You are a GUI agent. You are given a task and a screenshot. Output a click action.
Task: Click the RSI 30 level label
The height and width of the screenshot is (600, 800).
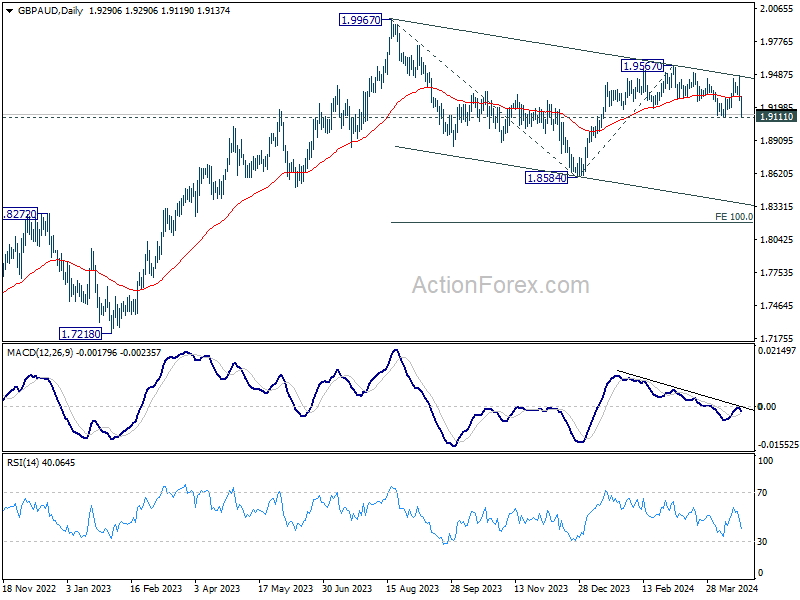tap(762, 542)
